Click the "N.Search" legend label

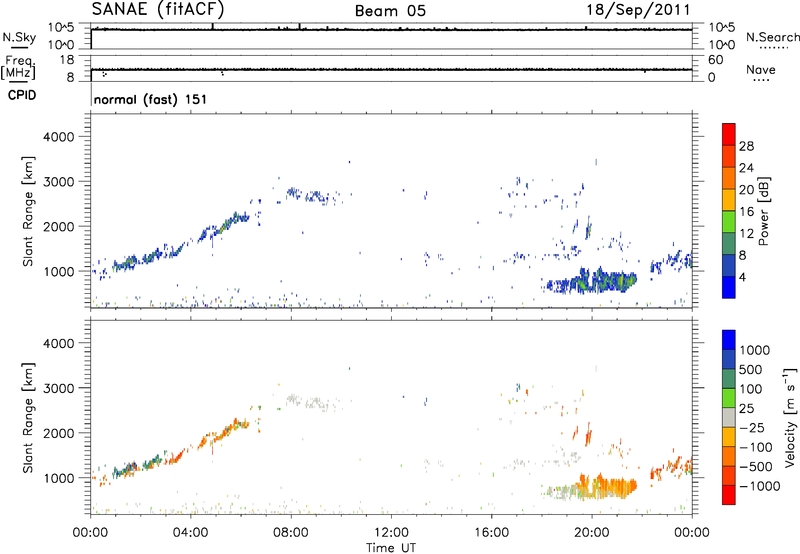point(772,37)
